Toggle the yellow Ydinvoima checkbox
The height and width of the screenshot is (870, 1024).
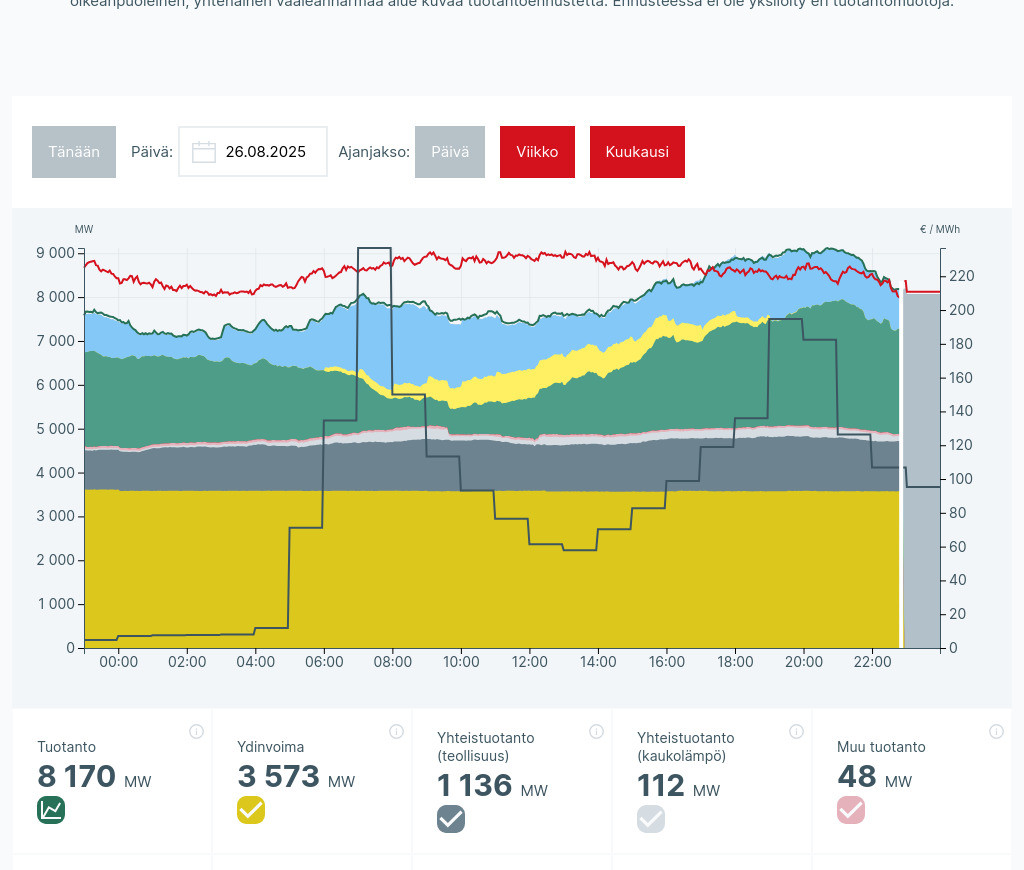click(251, 810)
